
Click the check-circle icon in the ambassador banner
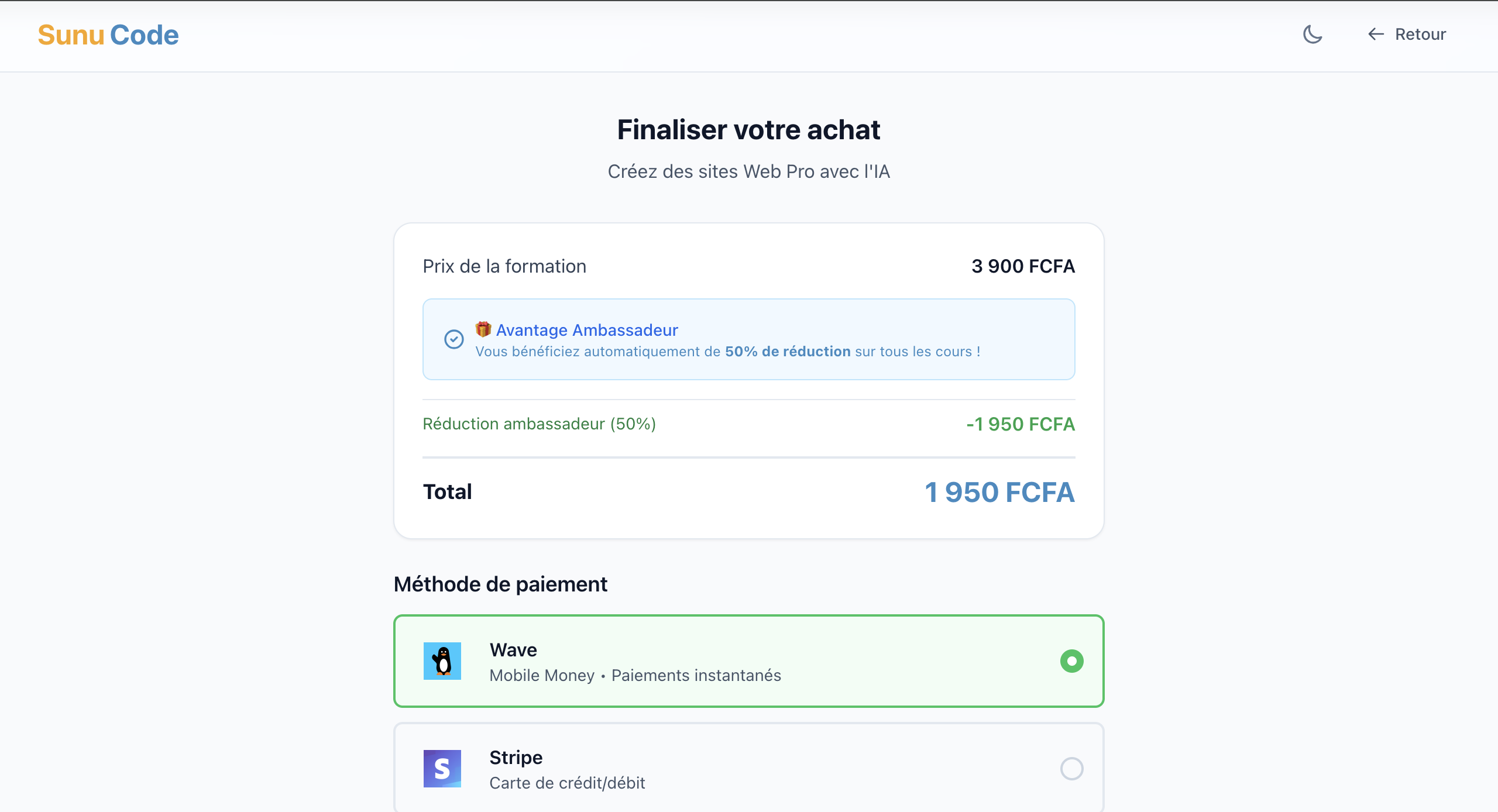454,339
